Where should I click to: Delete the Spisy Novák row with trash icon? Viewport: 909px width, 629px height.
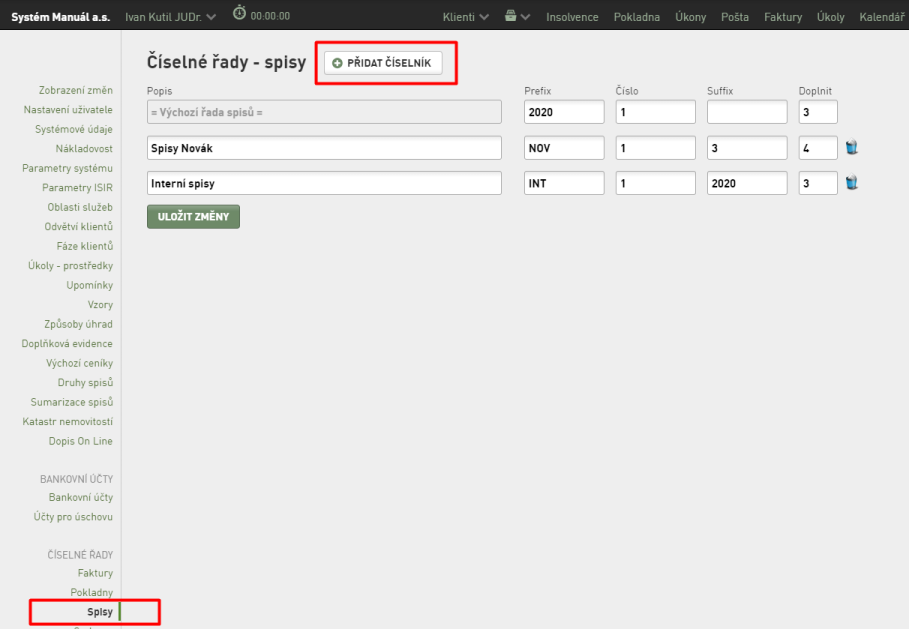pyautogui.click(x=851, y=147)
